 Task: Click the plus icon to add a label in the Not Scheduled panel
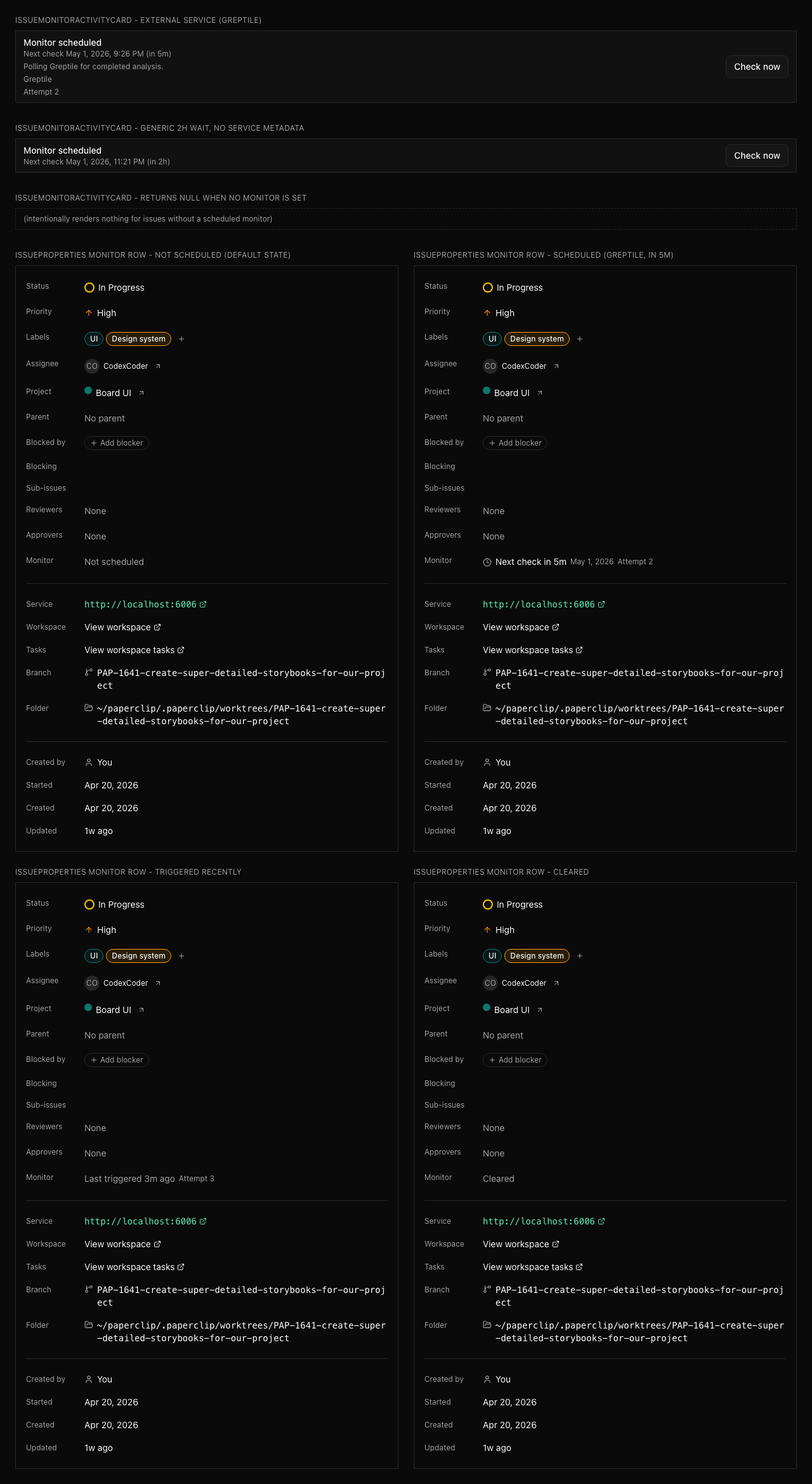[x=181, y=339]
